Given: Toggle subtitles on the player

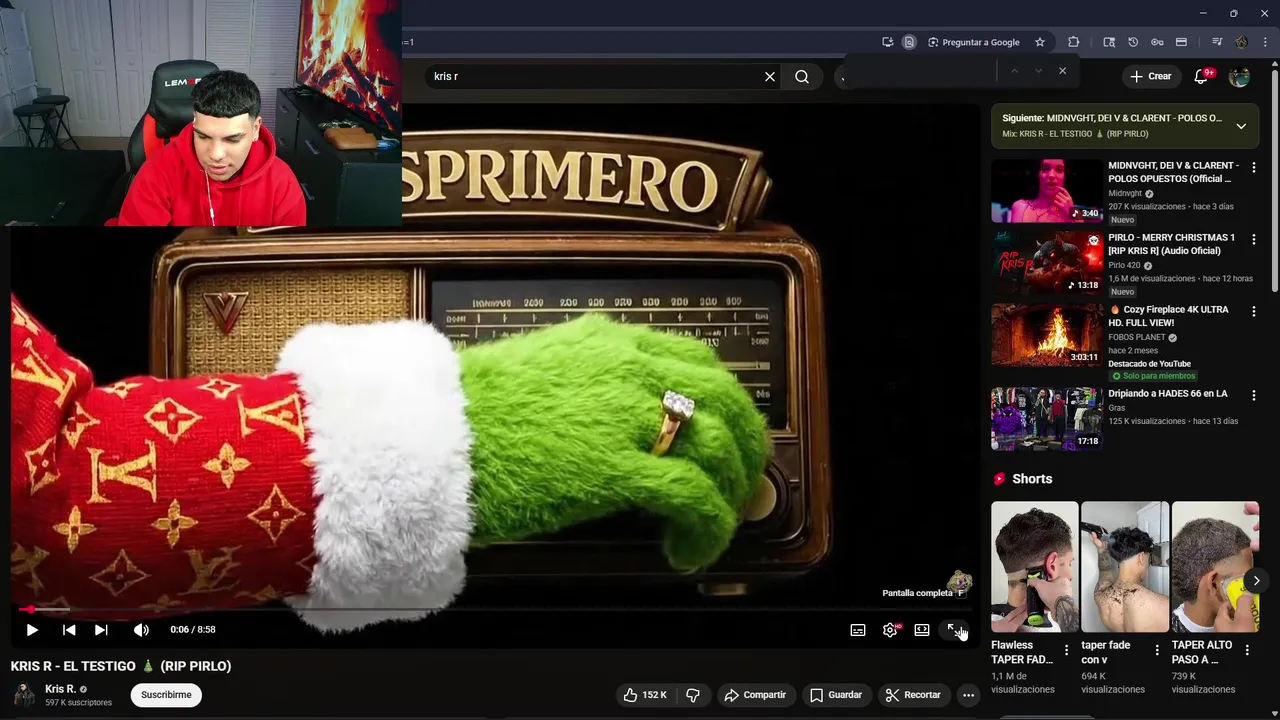Looking at the screenshot, I should point(858,630).
